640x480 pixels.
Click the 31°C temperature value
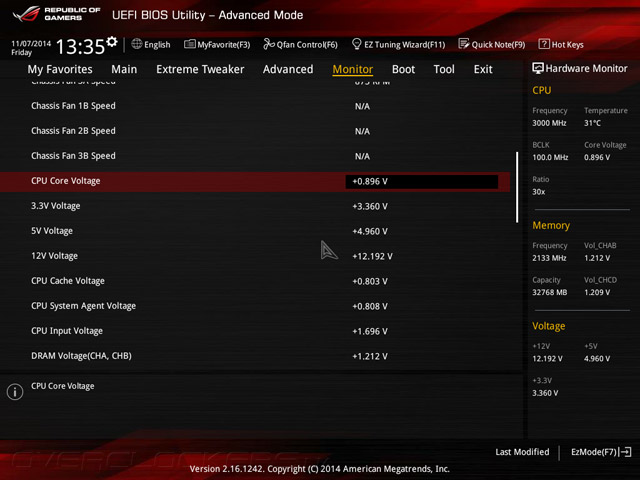tap(592, 123)
